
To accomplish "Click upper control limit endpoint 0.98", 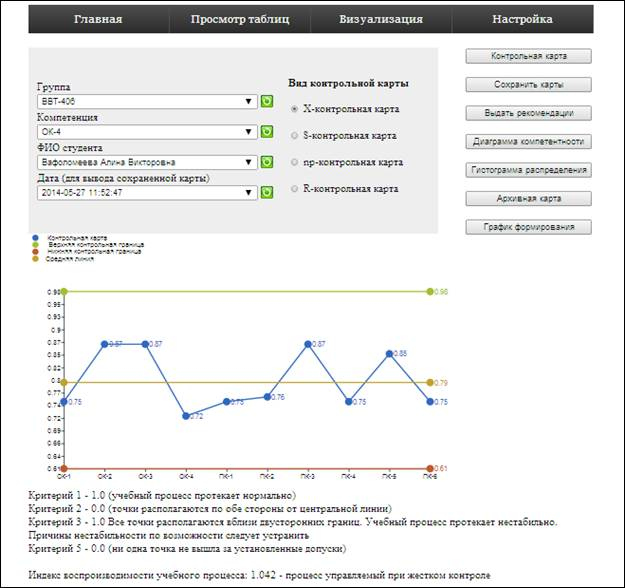I will point(430,291).
